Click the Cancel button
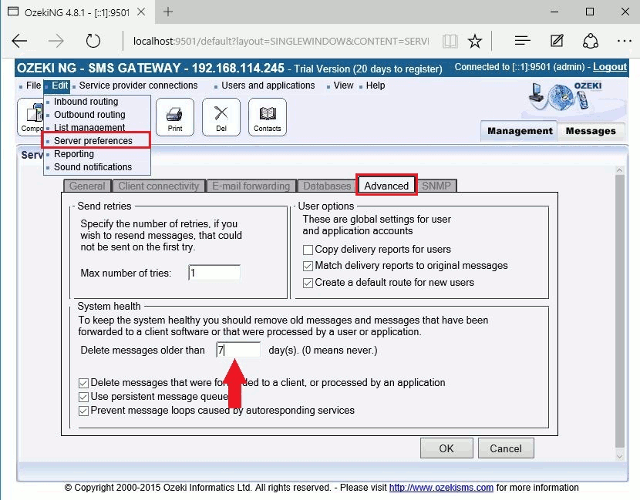The image size is (640, 500). 506,449
